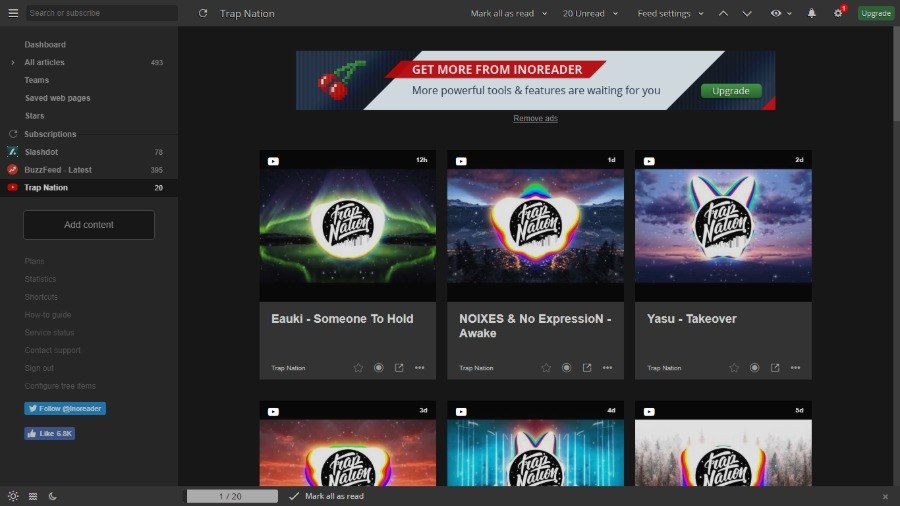Open Yasu - Takeover in new tab
Viewport: 900px width, 506px height.
tap(775, 368)
